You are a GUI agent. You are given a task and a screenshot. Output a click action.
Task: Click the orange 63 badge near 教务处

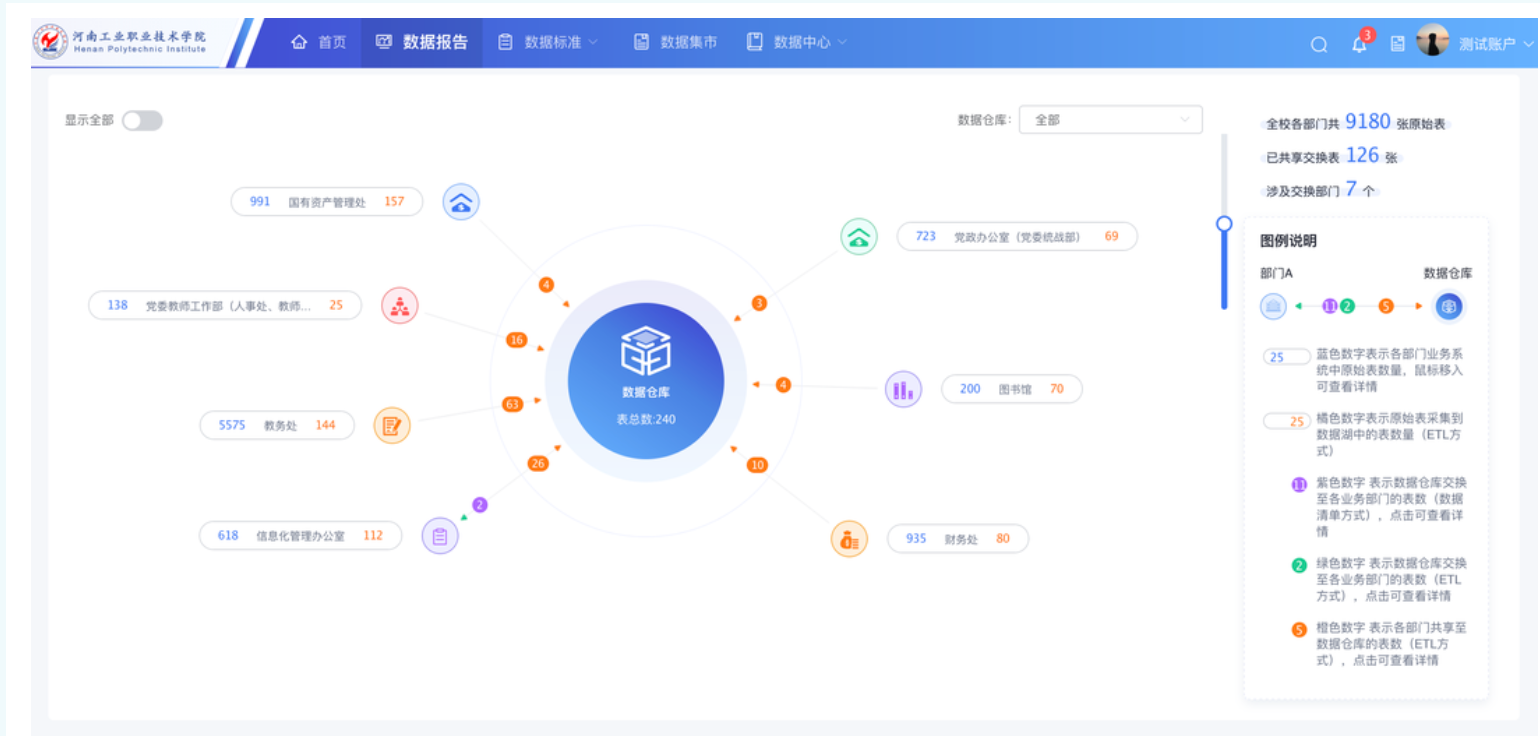click(x=513, y=404)
